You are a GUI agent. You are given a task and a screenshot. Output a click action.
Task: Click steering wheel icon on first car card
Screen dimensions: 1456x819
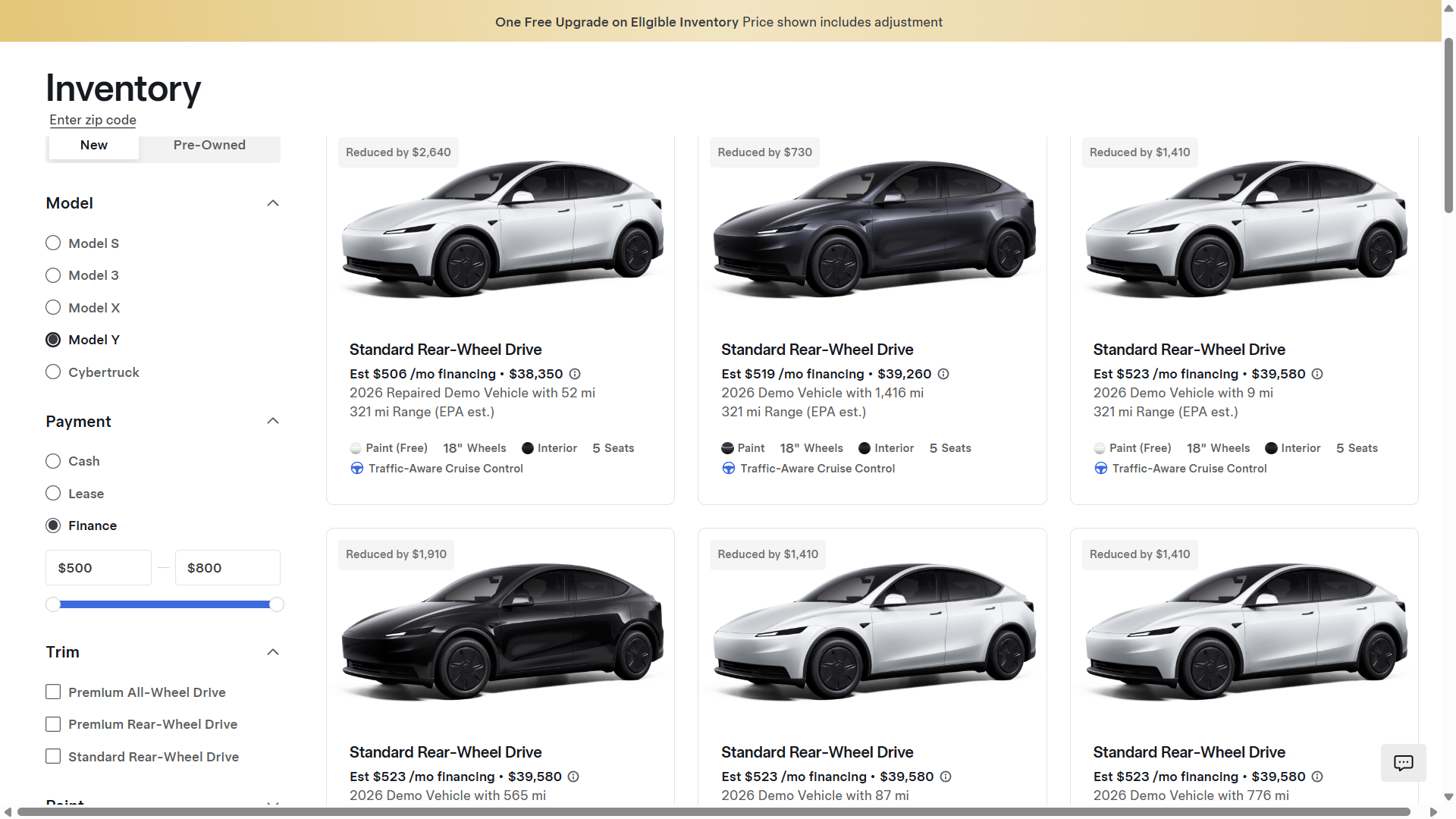pos(356,469)
